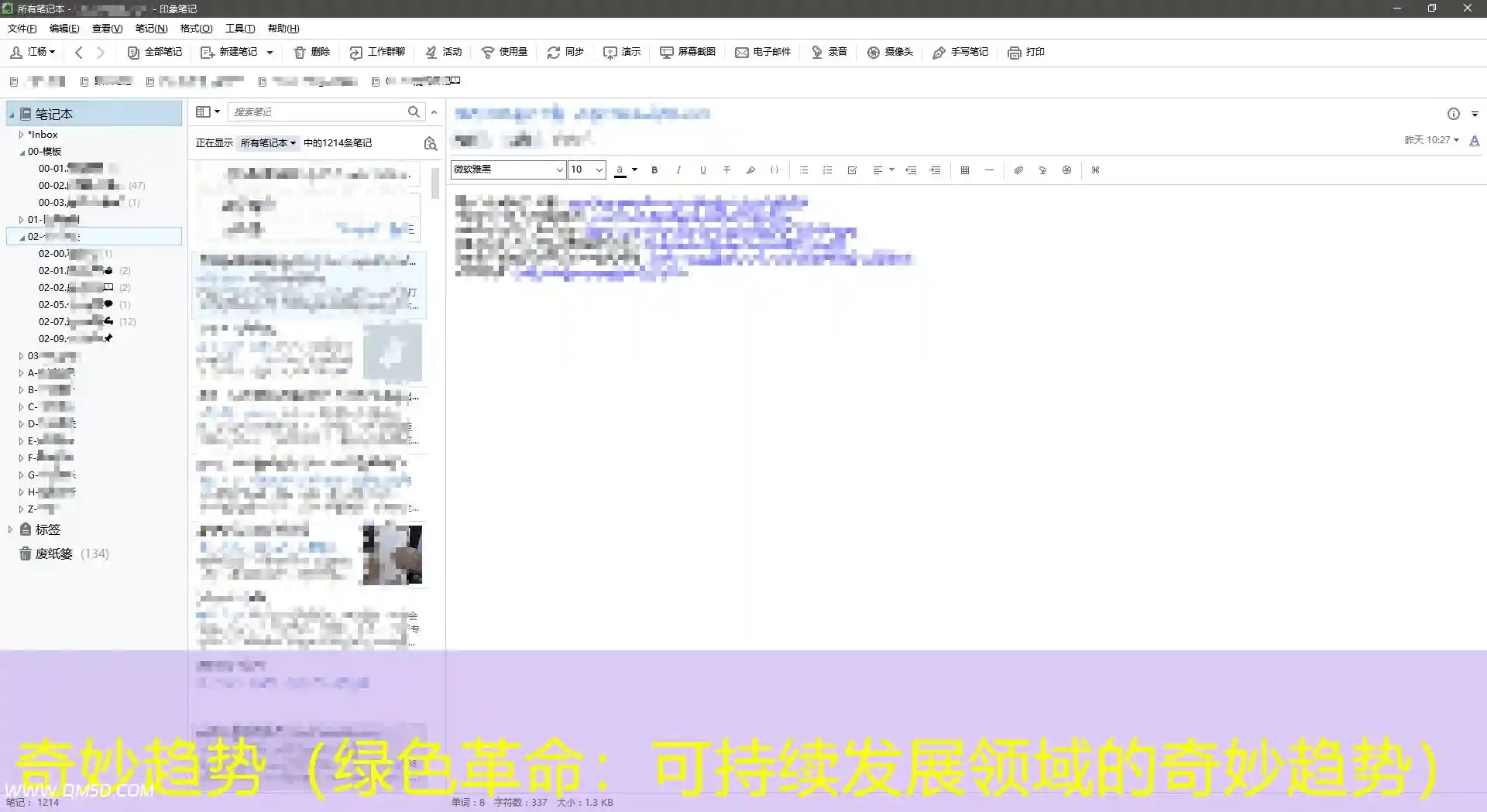
Task: Send note via 电子邮件
Action: point(763,52)
